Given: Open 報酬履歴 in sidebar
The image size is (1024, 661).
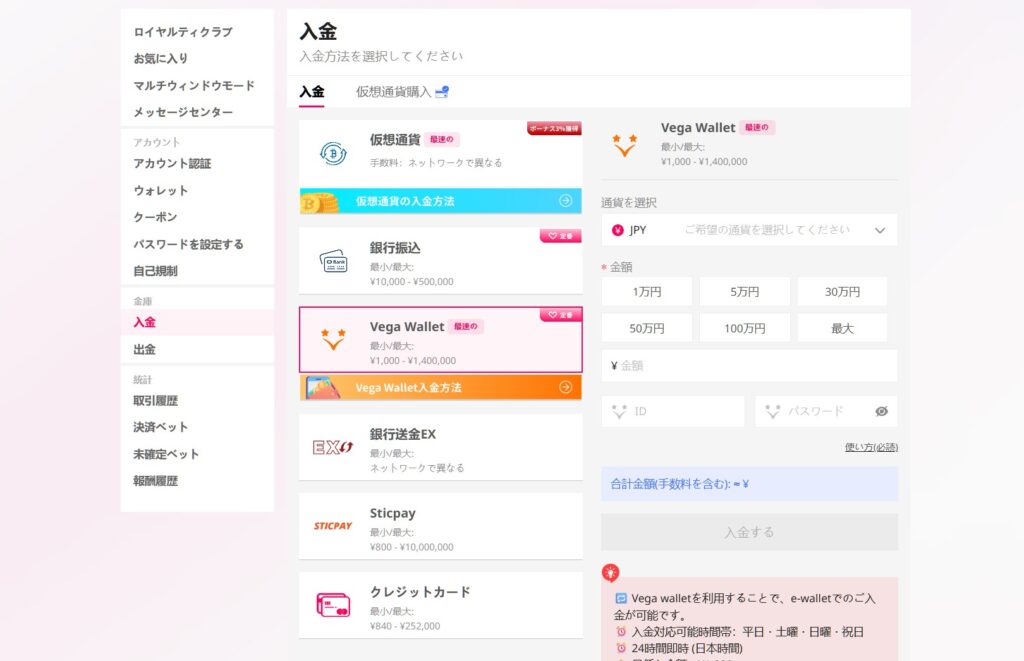Looking at the screenshot, I should (x=155, y=481).
